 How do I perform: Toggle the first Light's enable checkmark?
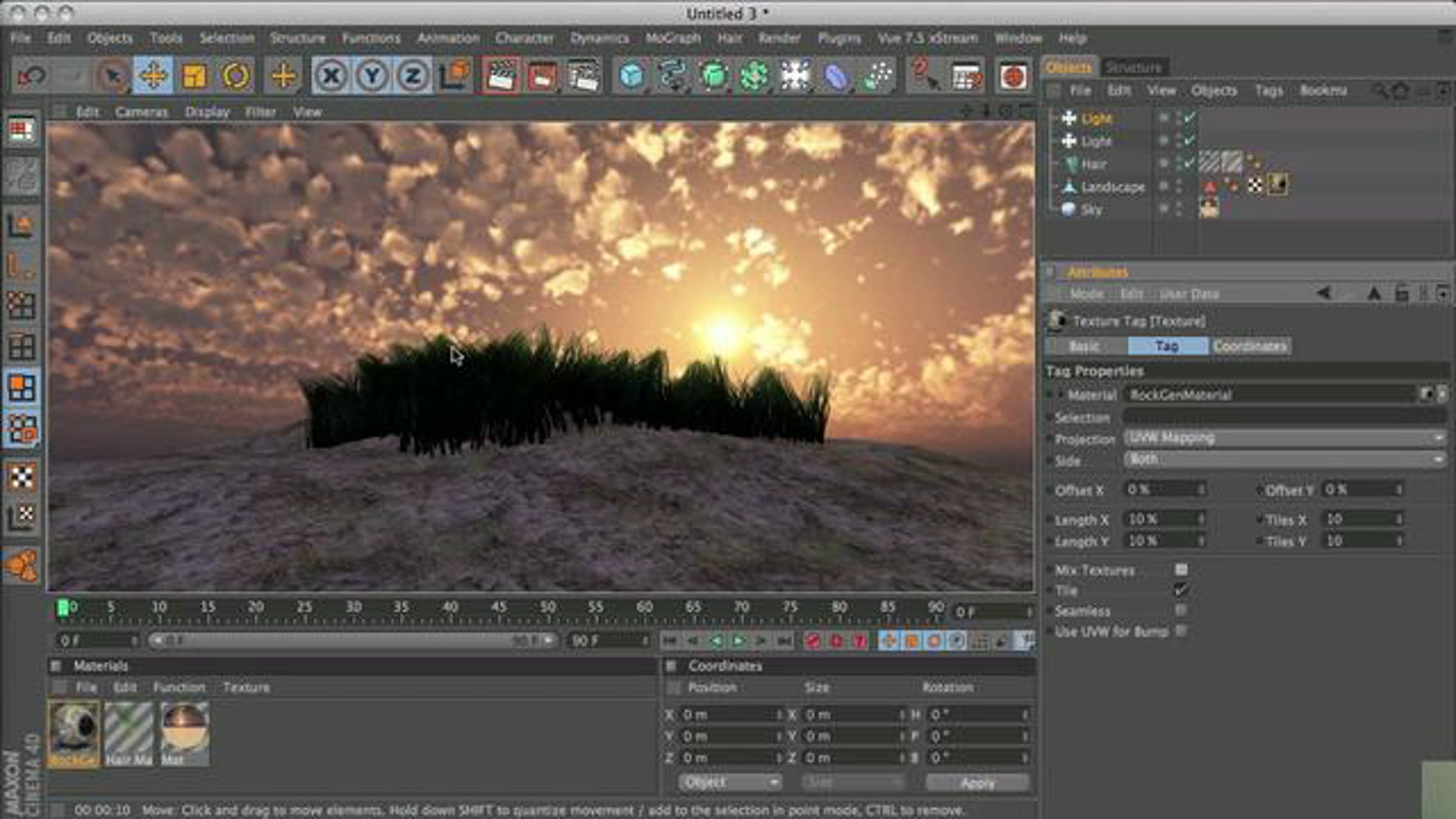tap(1190, 117)
